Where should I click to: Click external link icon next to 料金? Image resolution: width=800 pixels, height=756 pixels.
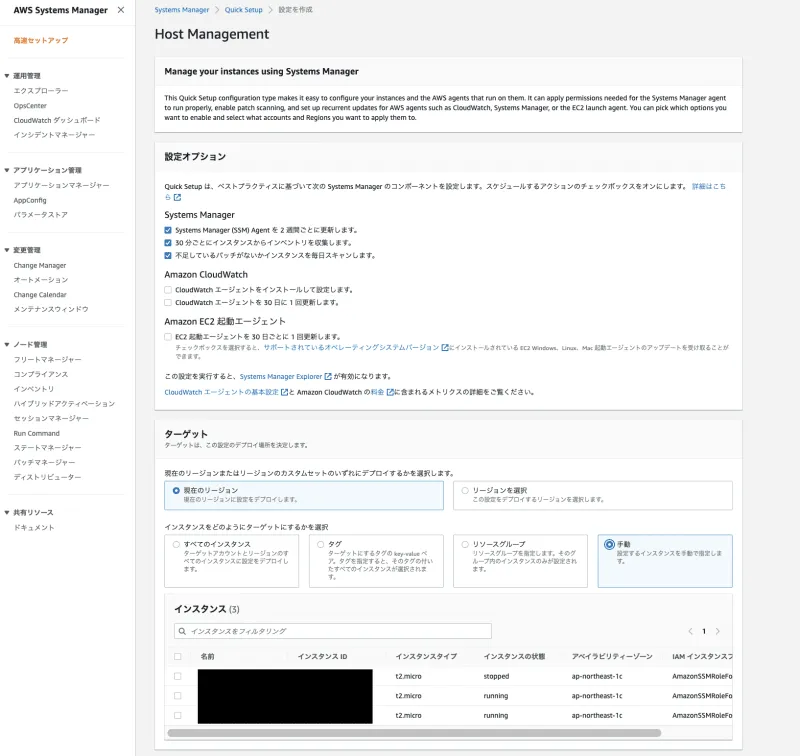coord(390,392)
